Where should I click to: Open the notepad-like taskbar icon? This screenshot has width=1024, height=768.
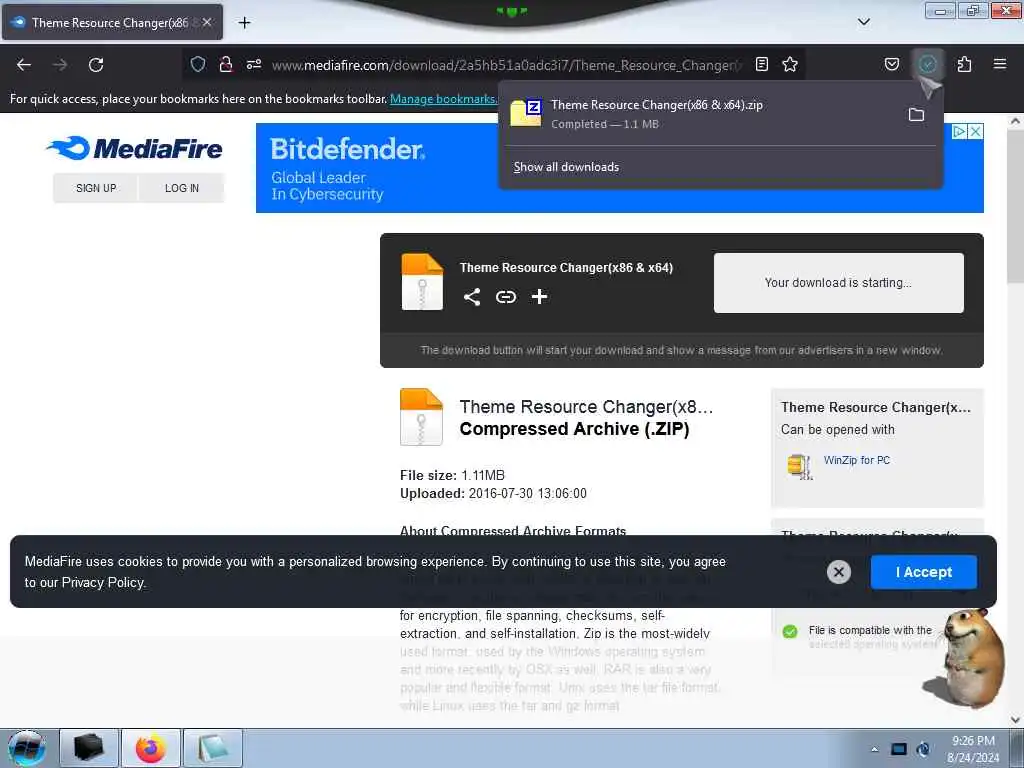(213, 748)
